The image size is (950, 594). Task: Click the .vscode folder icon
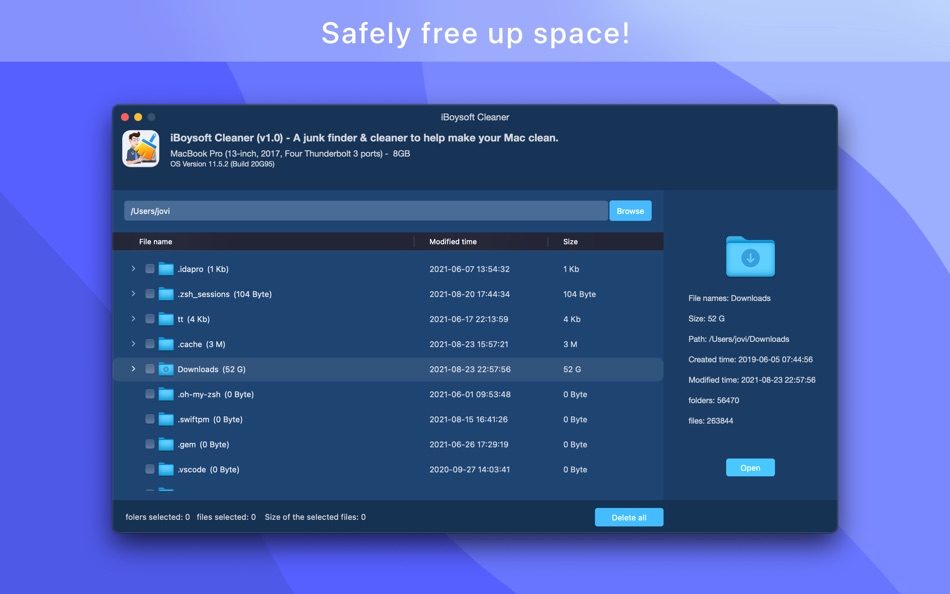point(166,470)
